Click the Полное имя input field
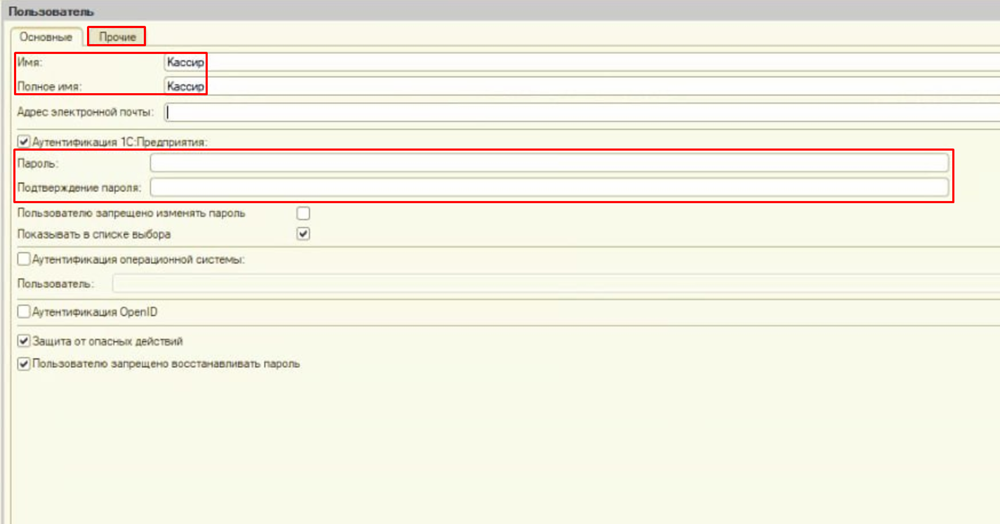1000x524 pixels. pyautogui.click(x=580, y=87)
